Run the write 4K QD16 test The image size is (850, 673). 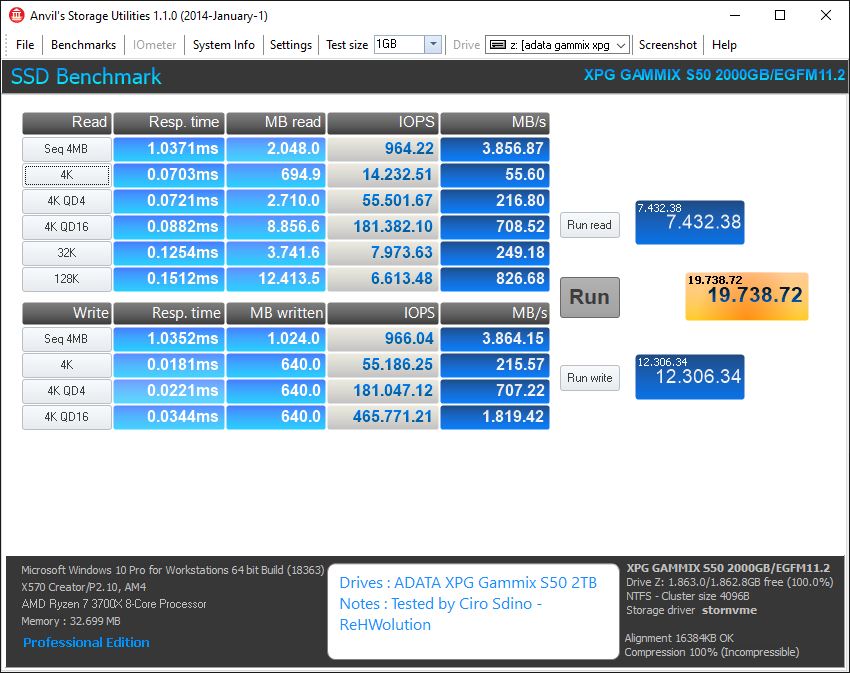coord(67,417)
